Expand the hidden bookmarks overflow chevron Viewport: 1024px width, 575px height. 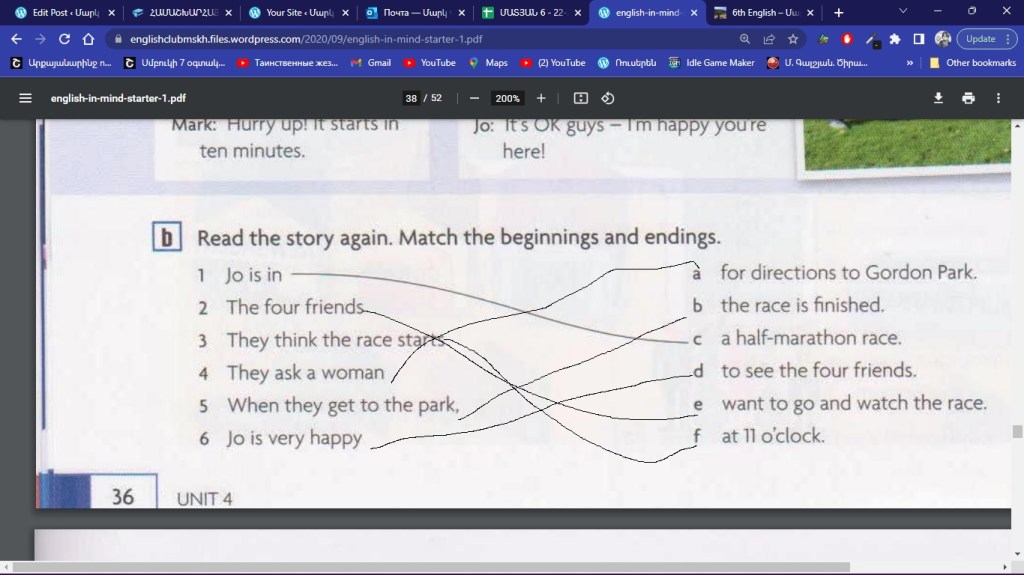click(x=909, y=62)
